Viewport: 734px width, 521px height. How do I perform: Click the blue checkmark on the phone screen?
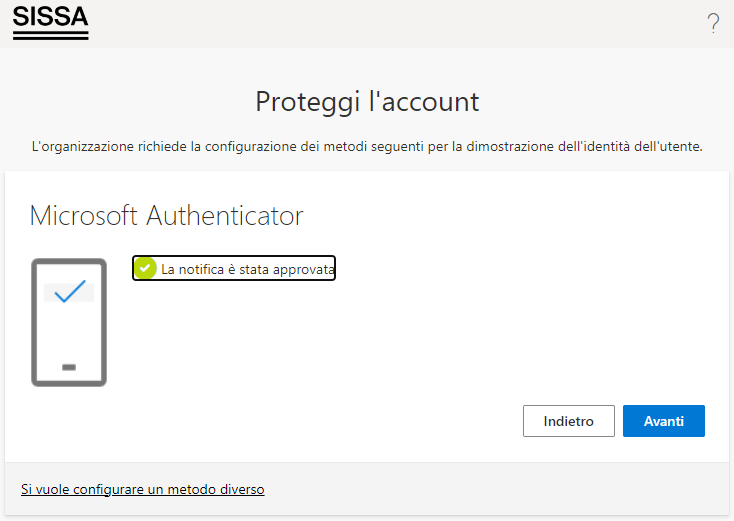click(70, 291)
